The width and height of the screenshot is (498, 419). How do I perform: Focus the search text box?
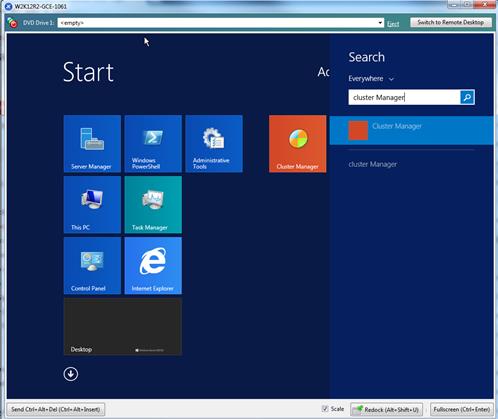tap(404, 97)
